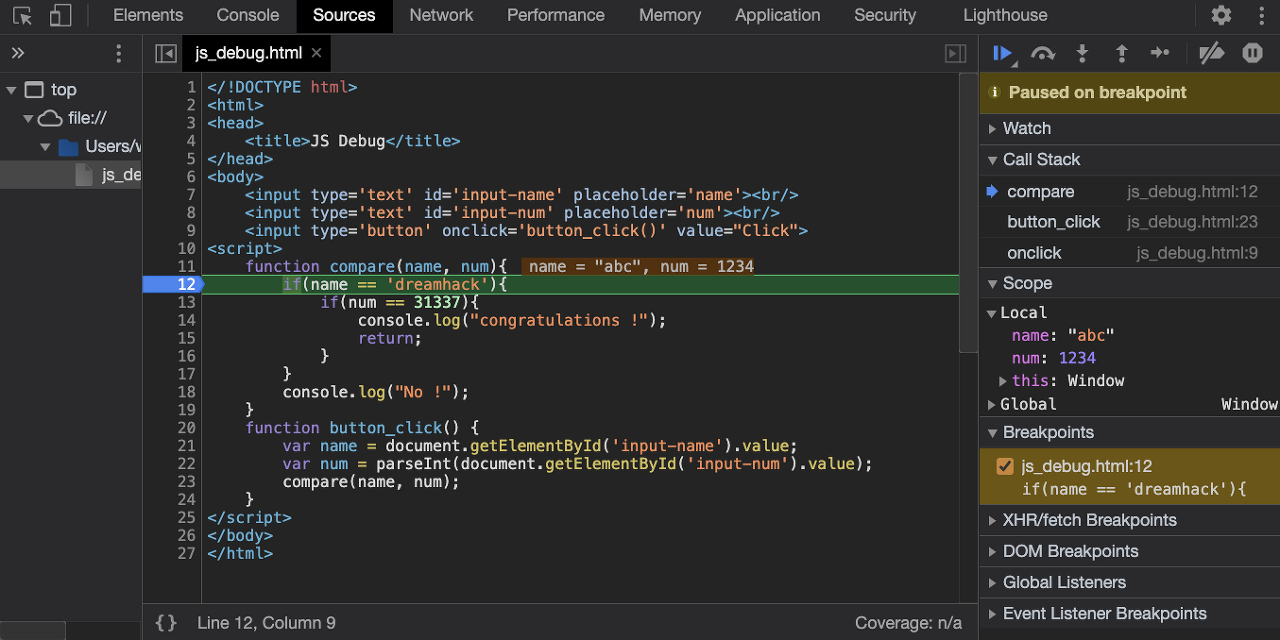The width and height of the screenshot is (1280, 640).
Task: Step over next function call
Action: (1043, 54)
